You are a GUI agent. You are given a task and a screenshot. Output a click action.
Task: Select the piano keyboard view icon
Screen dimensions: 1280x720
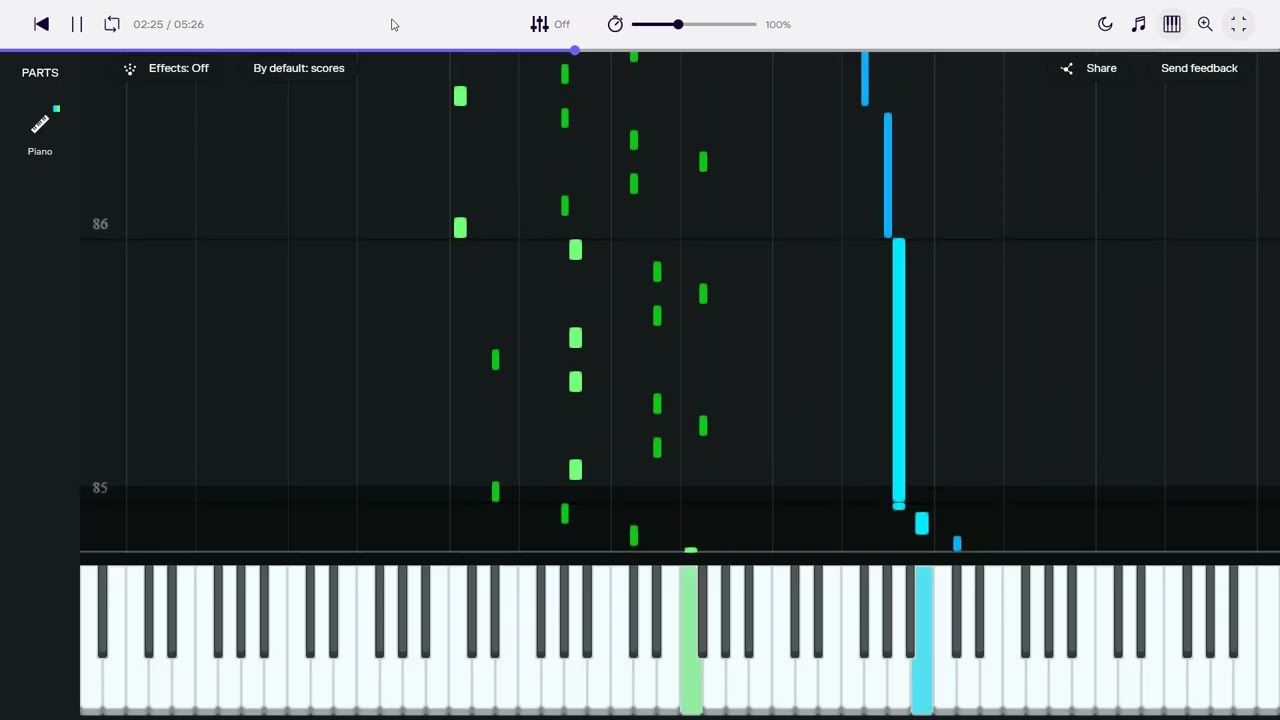tap(1172, 24)
